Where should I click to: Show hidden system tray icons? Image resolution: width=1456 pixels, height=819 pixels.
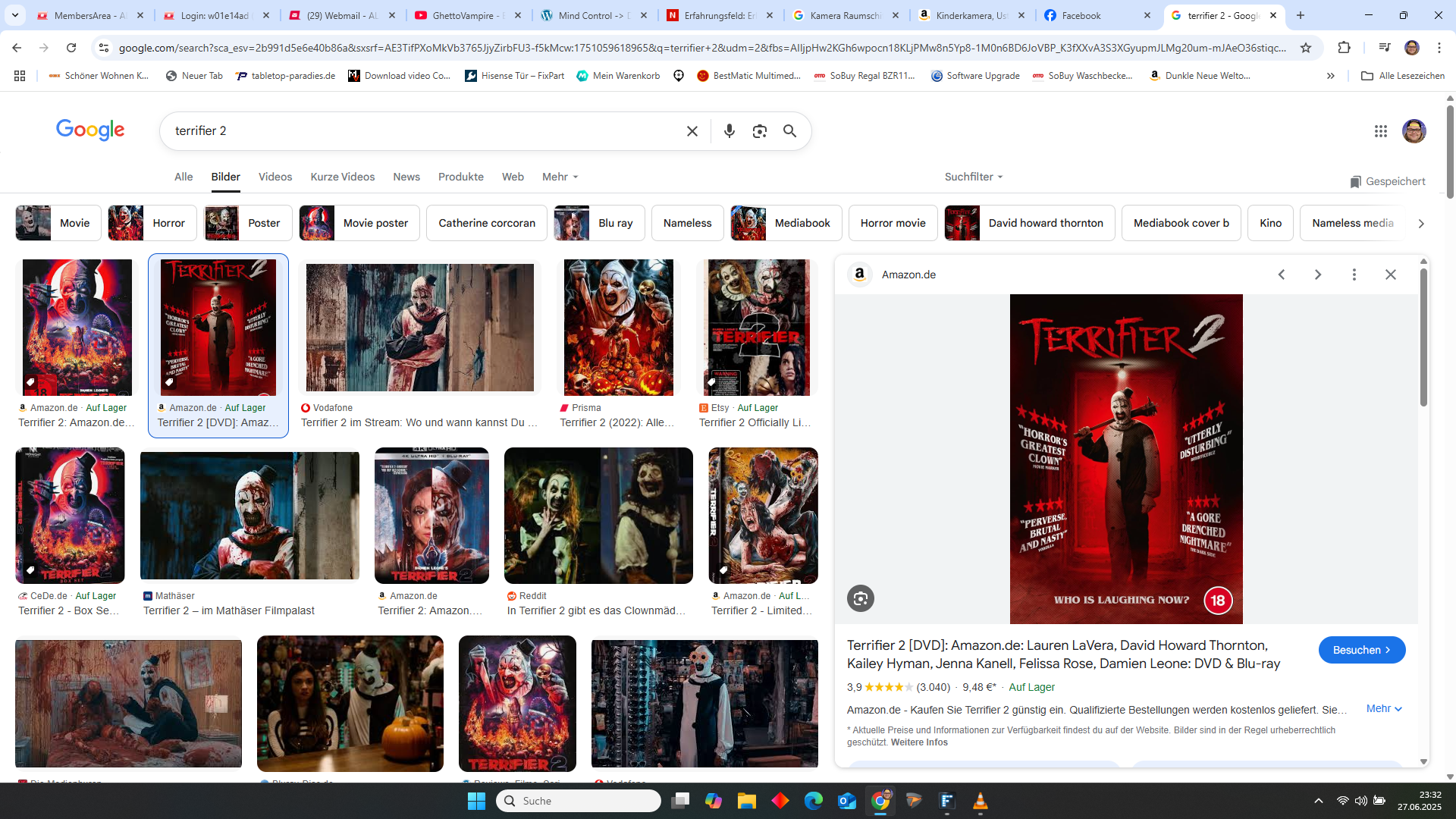1319,801
